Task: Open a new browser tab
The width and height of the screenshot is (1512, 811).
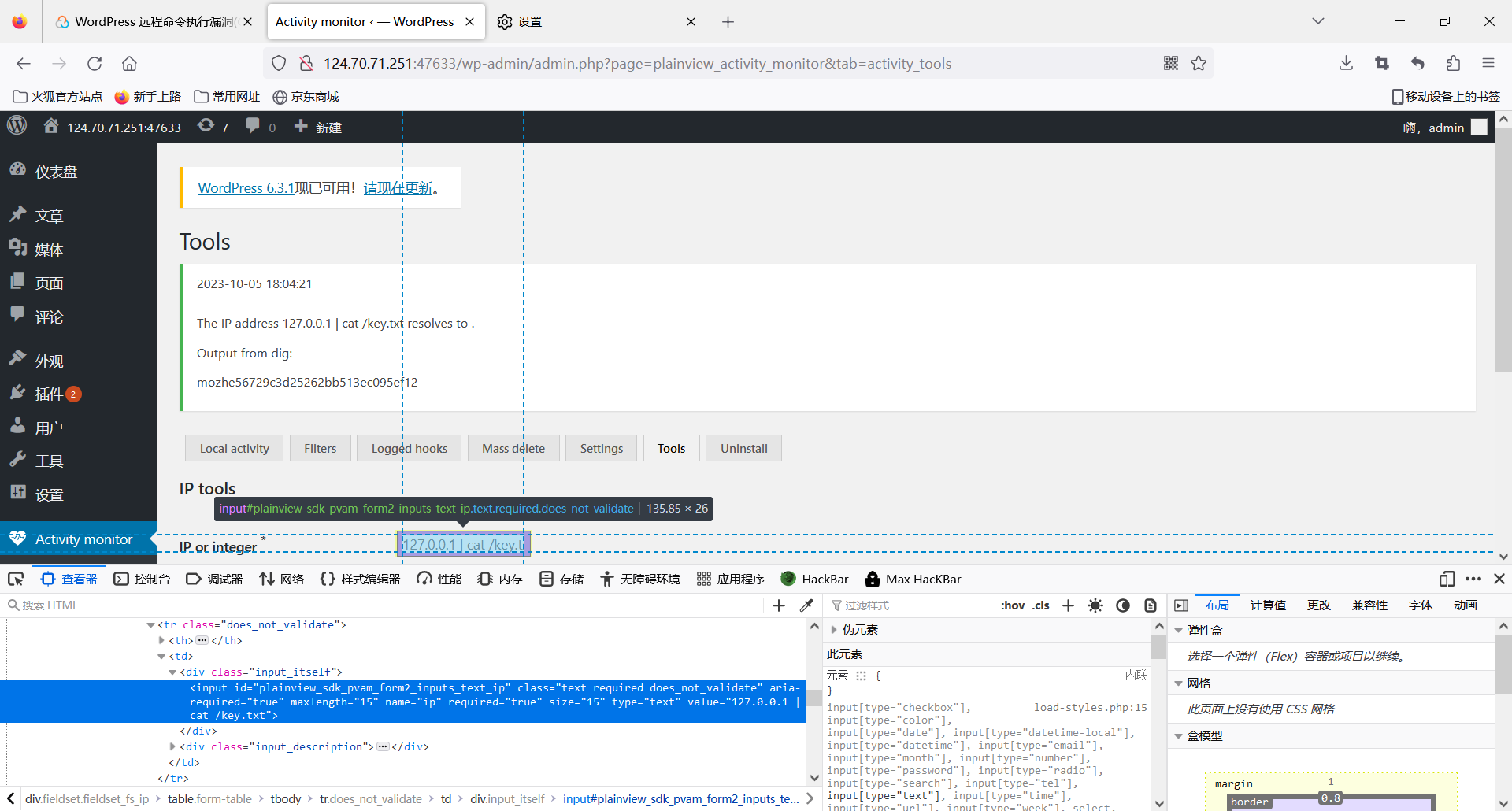Action: pos(728,22)
